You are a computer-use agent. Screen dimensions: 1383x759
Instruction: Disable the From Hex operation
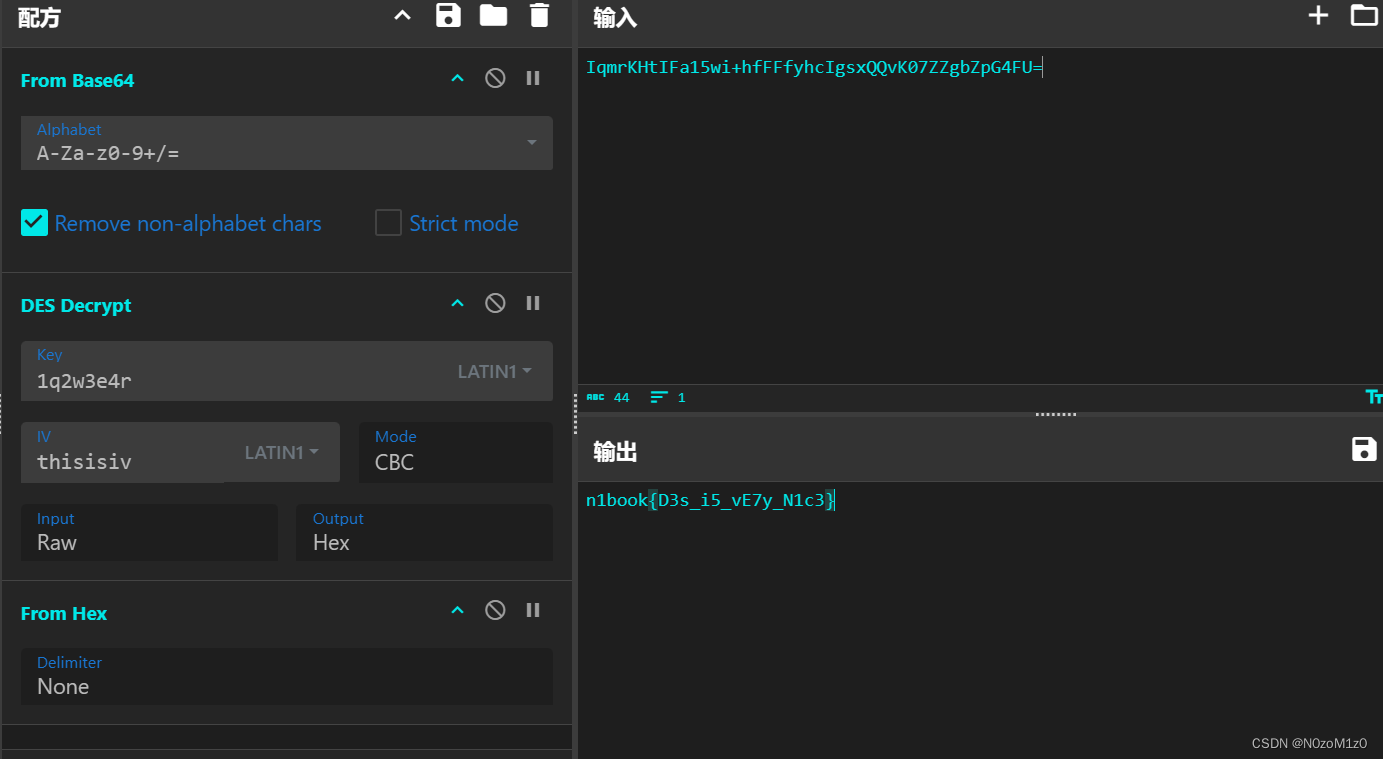coord(495,610)
